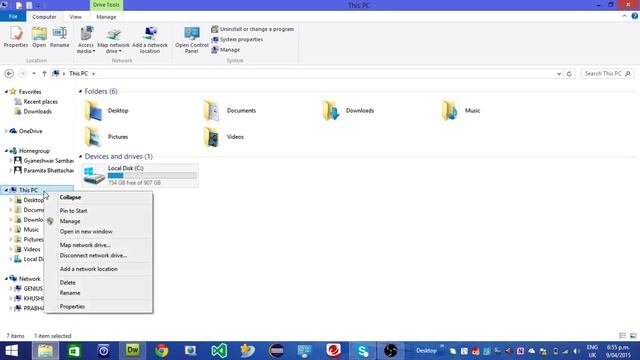Choose Properties in the context menu
Screen dimensions: 640x360
tap(98, 307)
